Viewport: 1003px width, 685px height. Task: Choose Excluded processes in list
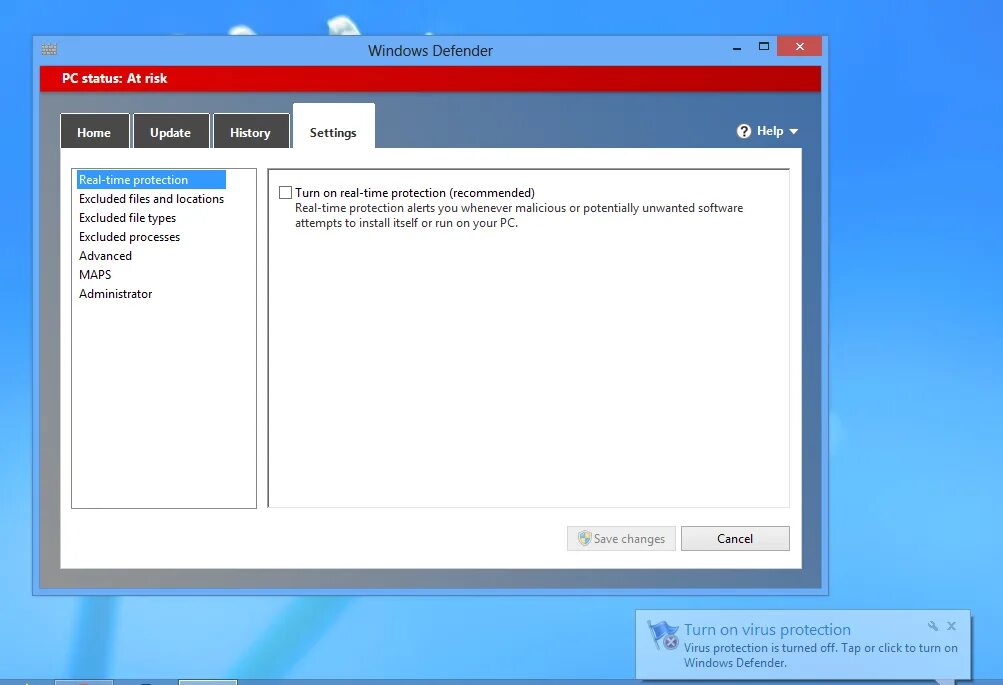(x=129, y=237)
